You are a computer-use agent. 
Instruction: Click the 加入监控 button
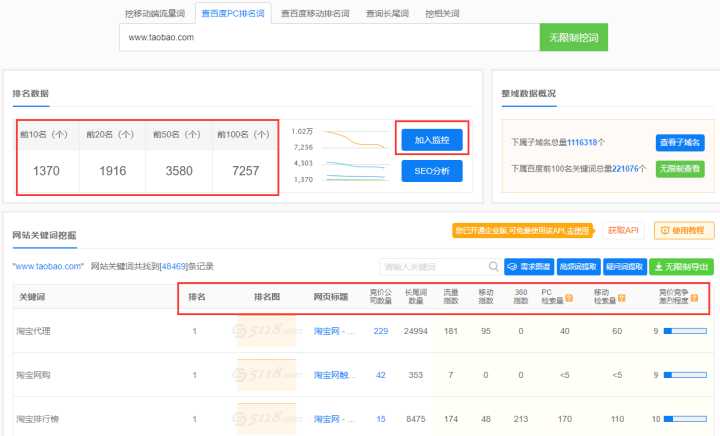coord(432,140)
